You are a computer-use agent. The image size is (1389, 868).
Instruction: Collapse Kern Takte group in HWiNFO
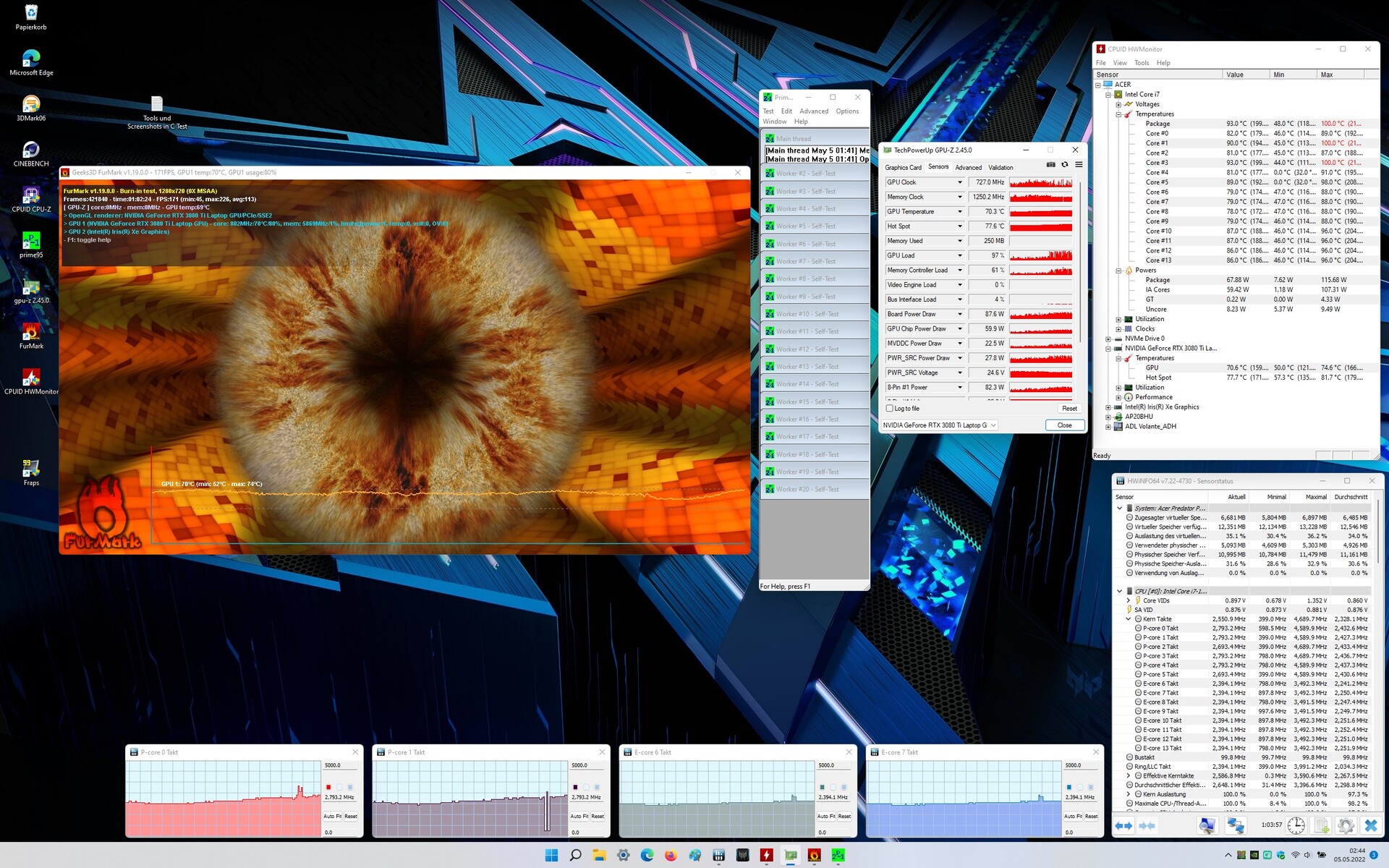point(1129,619)
